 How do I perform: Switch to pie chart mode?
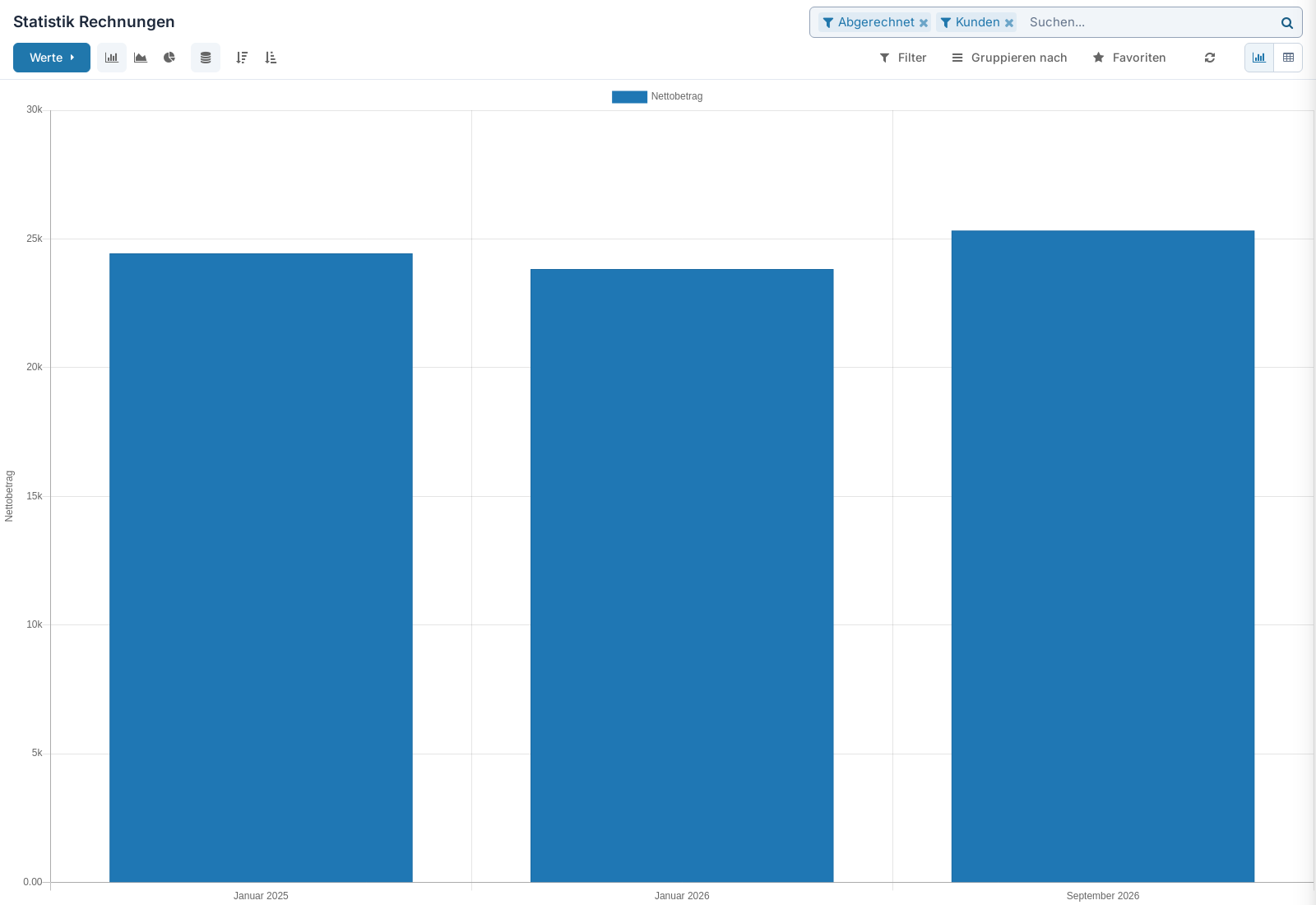click(x=169, y=58)
